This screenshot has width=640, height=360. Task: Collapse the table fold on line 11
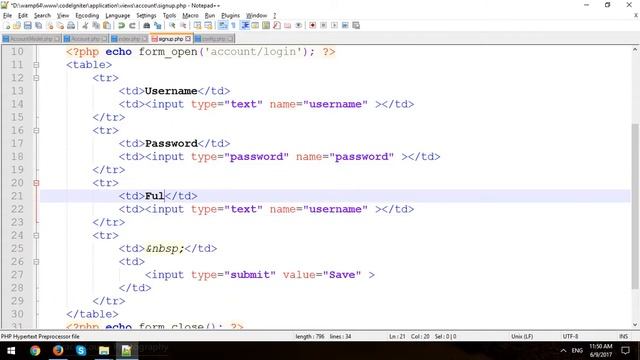pos(36,65)
